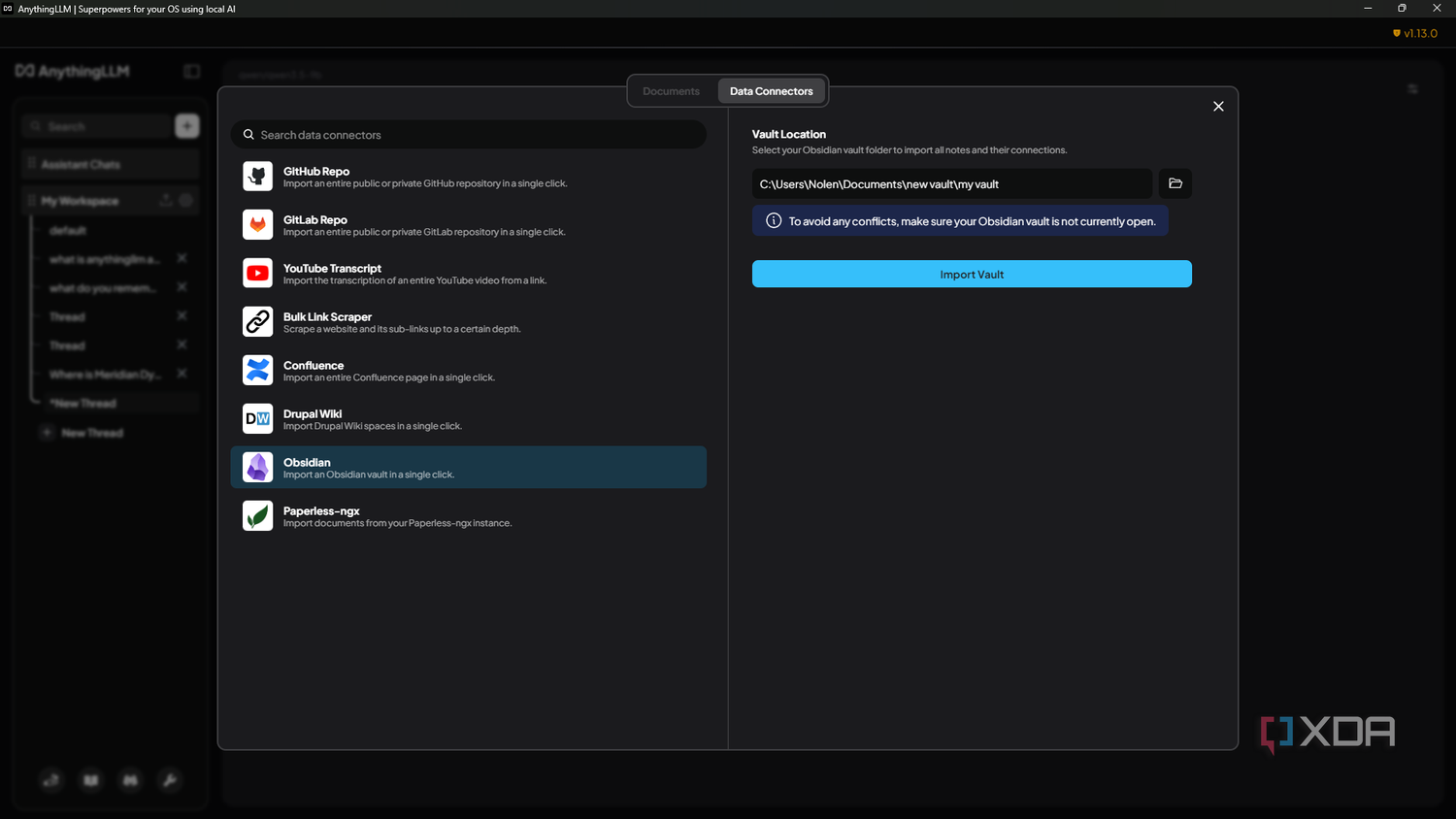Choose the YouTube Transcript play icon
Image resolution: width=1456 pixels, height=819 pixels.
tap(258, 273)
